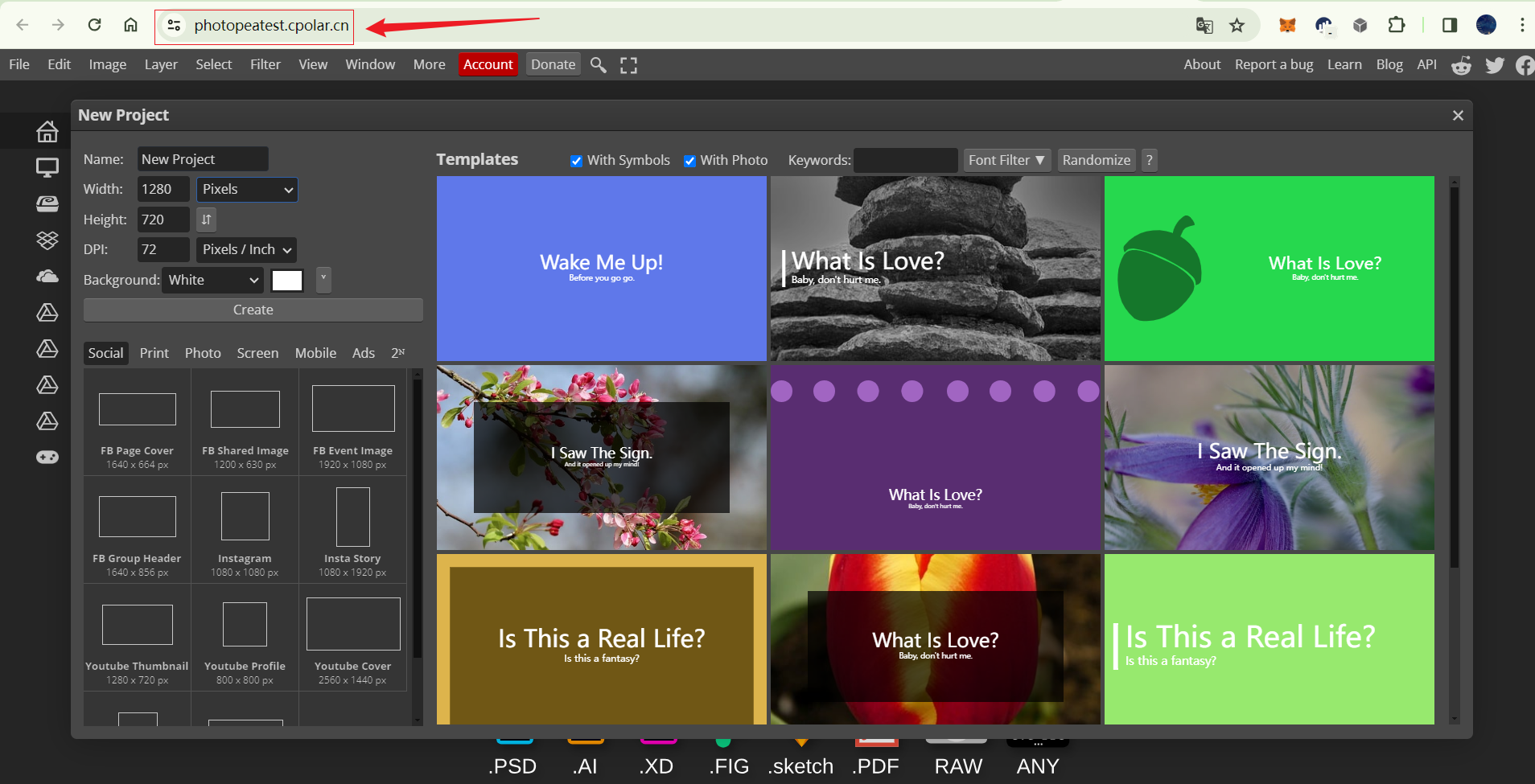Toggle browser side panel icon
Screen dimensions: 1535x784
1449,25
